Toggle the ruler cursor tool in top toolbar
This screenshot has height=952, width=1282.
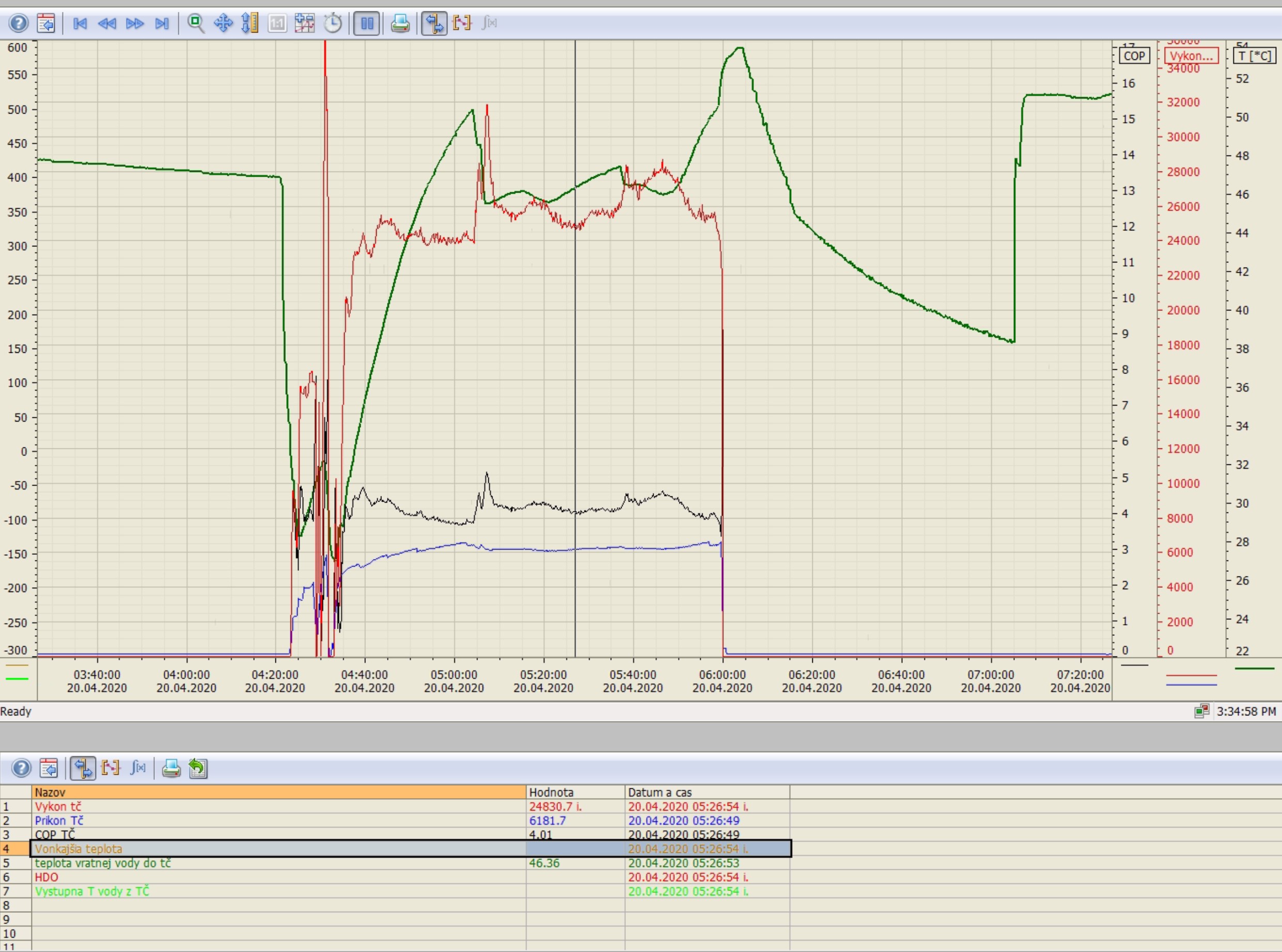(434, 24)
